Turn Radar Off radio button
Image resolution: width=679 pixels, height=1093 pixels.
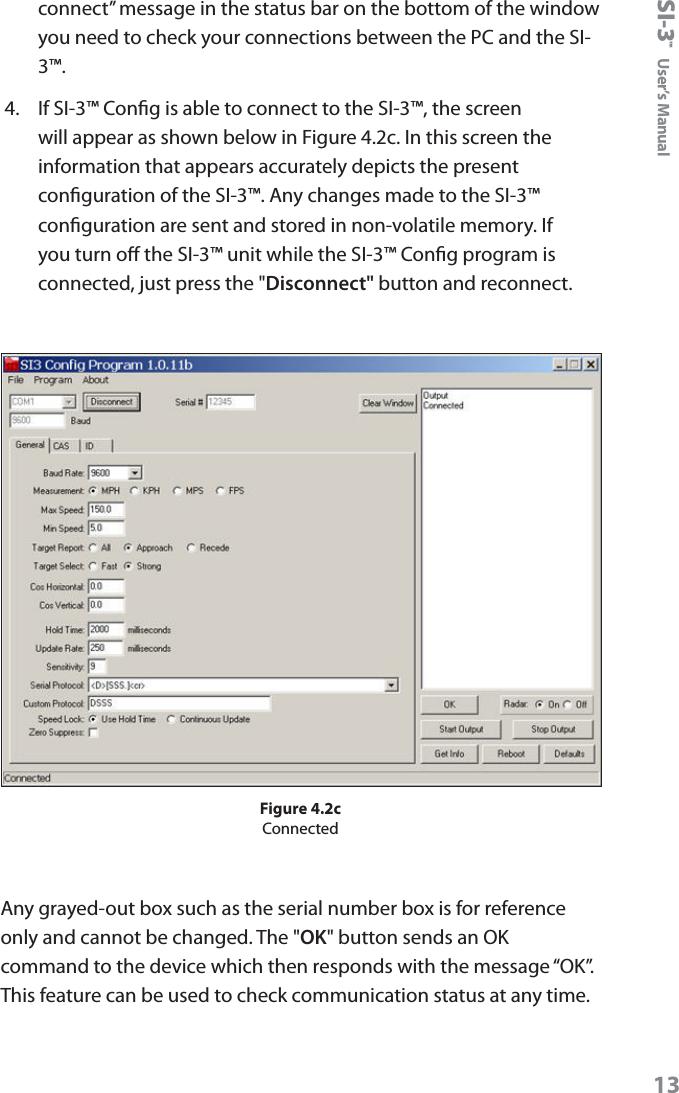[567, 705]
